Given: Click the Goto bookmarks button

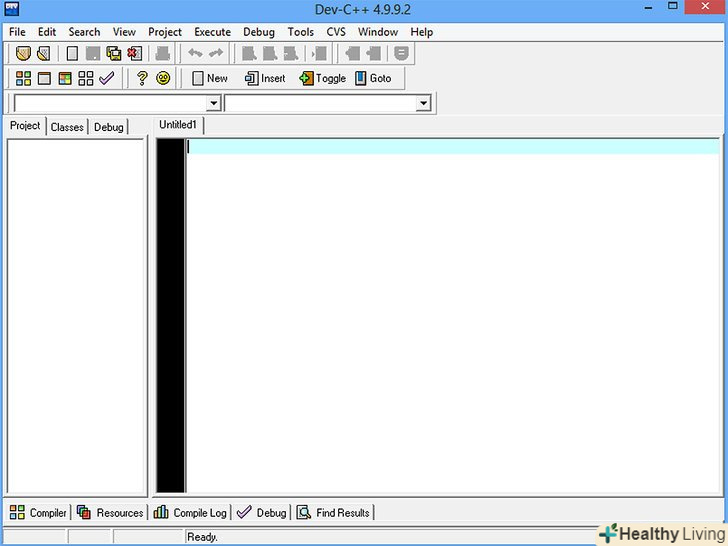Looking at the screenshot, I should pyautogui.click(x=373, y=78).
